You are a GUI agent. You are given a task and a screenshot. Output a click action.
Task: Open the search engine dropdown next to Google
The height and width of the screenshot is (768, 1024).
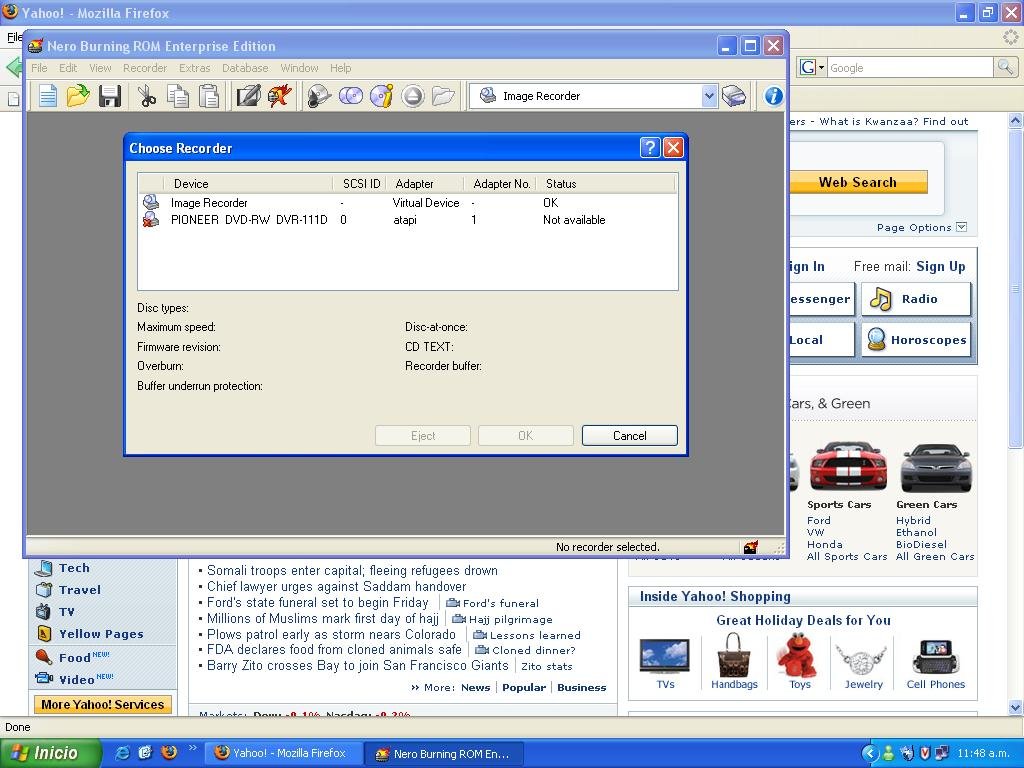[x=822, y=67]
